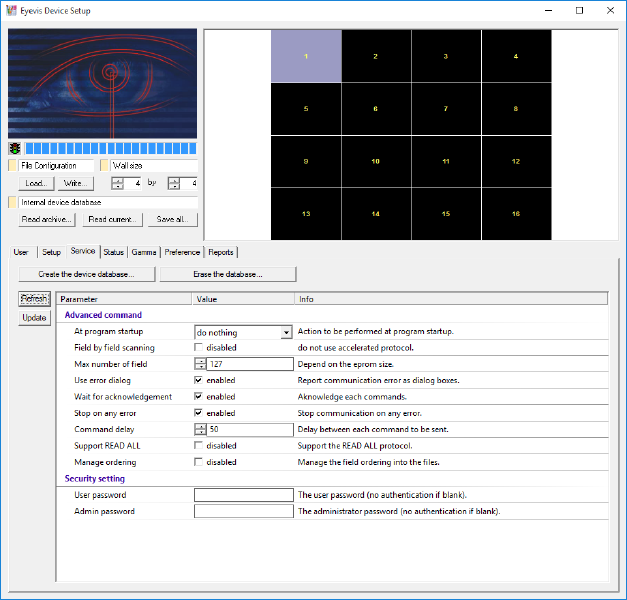Click Read current... button
Image resolution: width=627 pixels, height=600 pixels.
pos(112,220)
